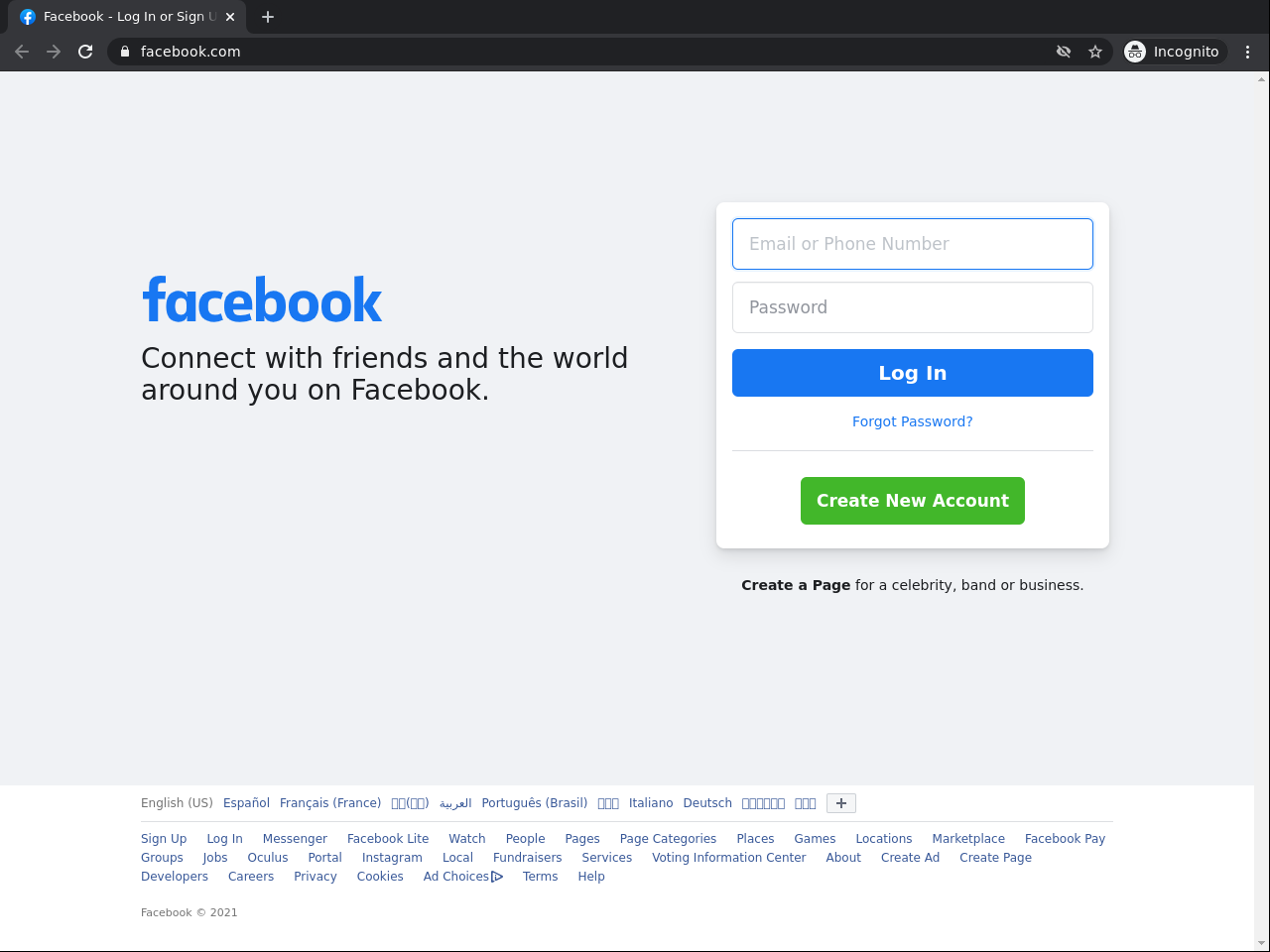Click the facebook logo
The width and height of the screenshot is (1270, 952).
(x=263, y=299)
